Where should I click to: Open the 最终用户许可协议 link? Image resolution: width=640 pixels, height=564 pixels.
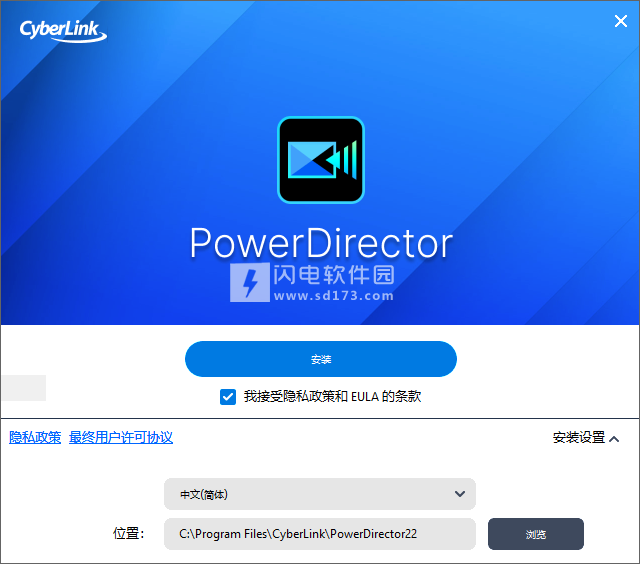[x=121, y=437]
